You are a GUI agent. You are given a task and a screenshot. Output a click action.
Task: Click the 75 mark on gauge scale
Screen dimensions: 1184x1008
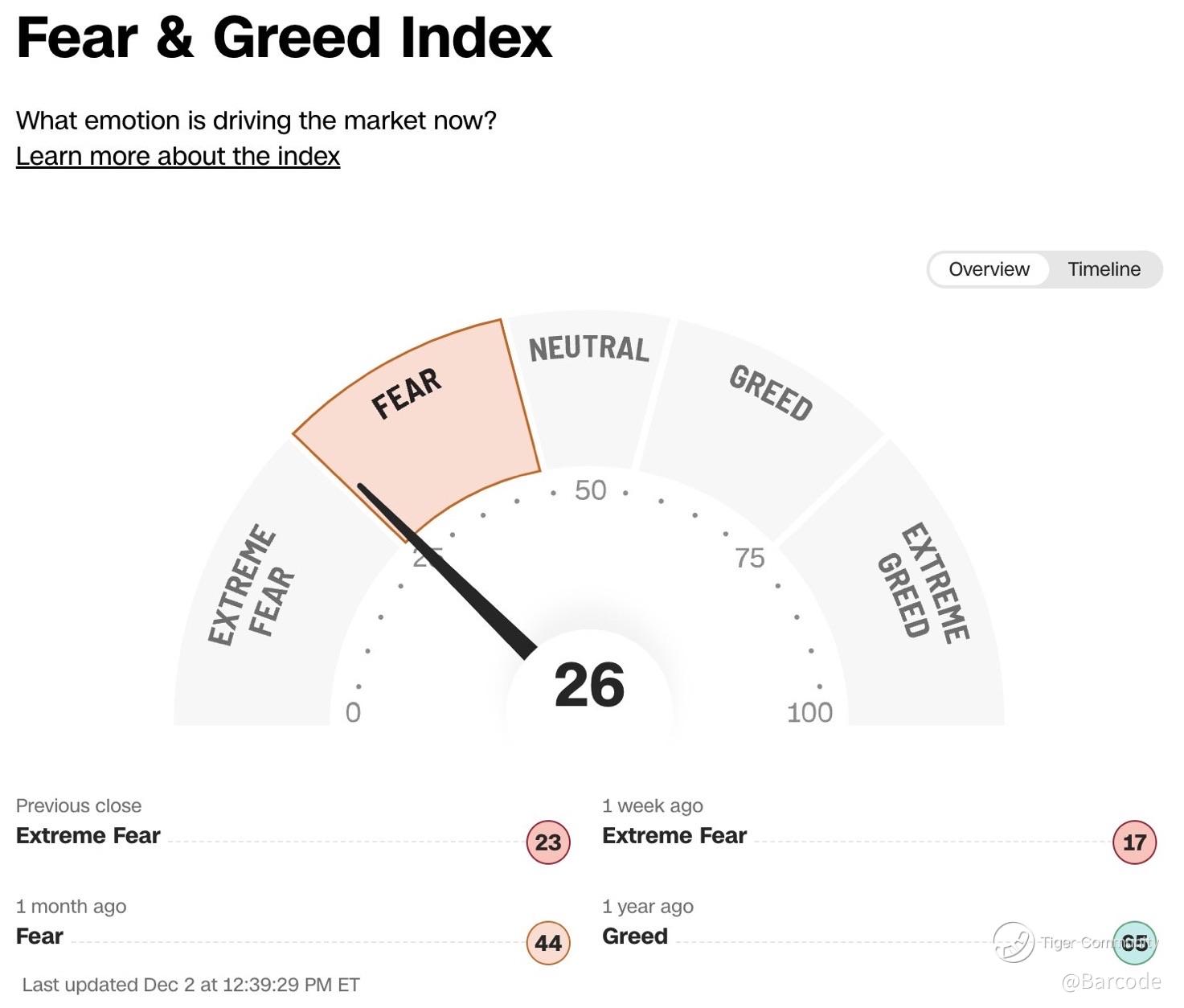click(x=749, y=558)
